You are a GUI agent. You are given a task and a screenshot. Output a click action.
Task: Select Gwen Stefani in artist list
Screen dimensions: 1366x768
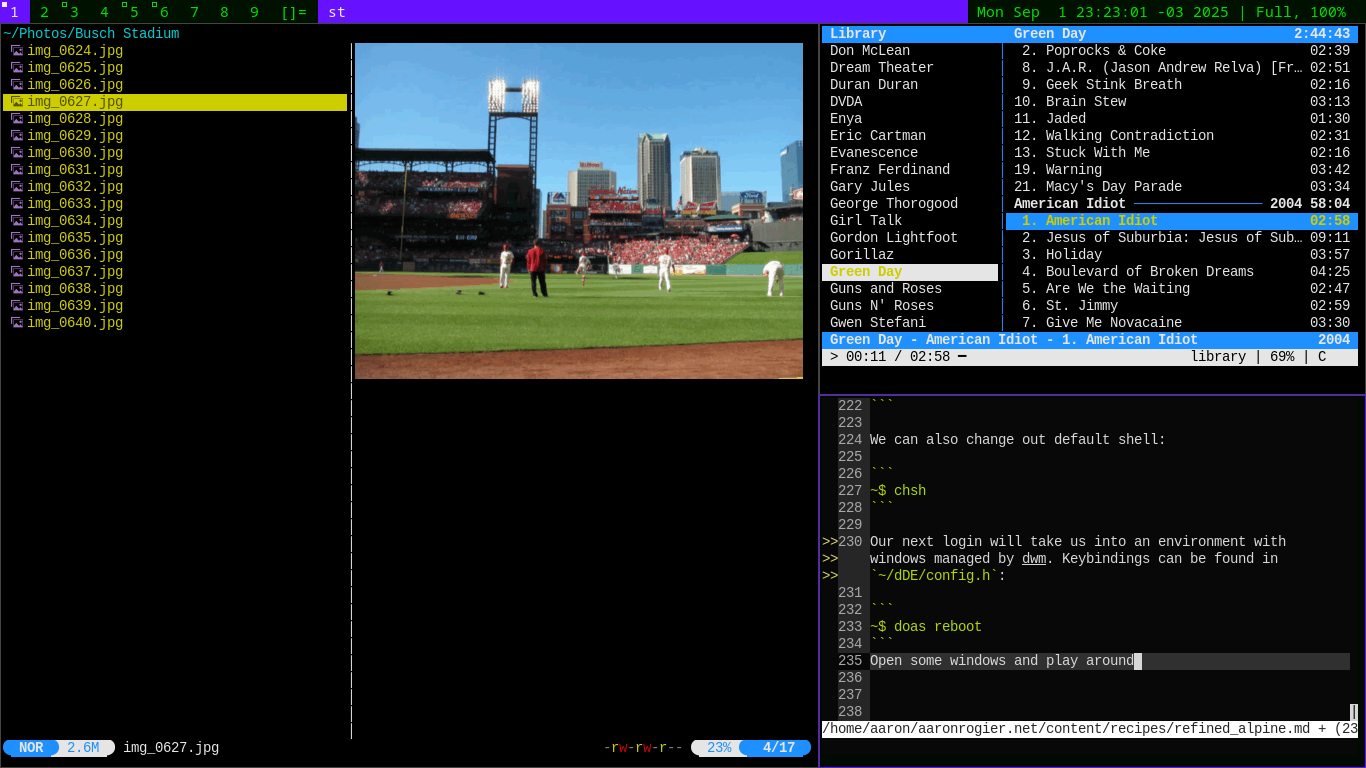pos(878,323)
